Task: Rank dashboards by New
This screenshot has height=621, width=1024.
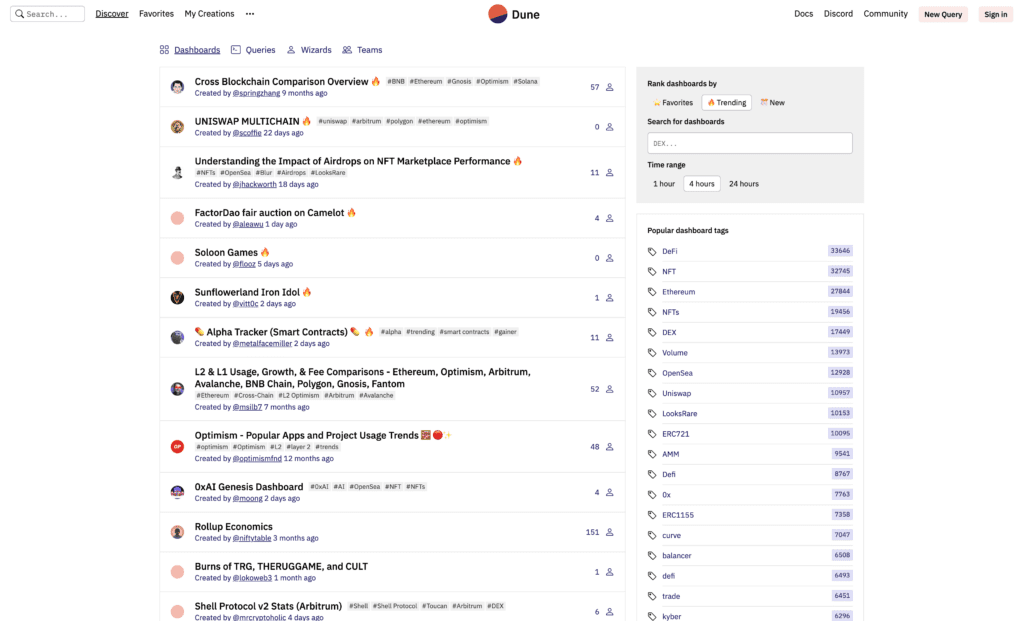Action: tap(773, 103)
